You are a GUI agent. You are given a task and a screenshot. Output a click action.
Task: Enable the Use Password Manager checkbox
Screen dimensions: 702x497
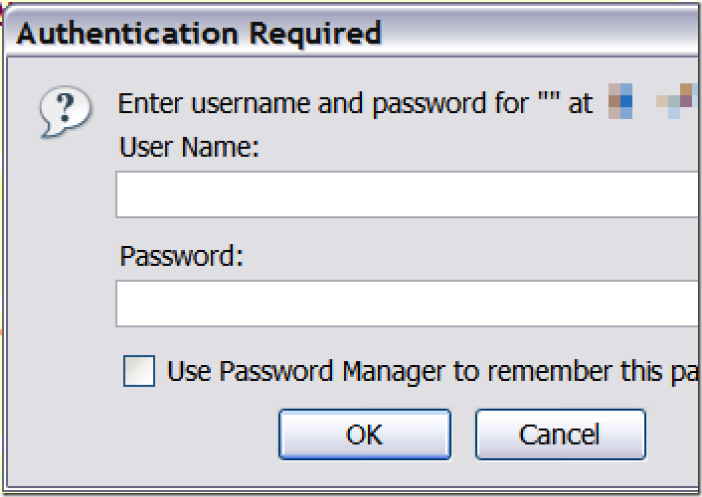point(139,371)
